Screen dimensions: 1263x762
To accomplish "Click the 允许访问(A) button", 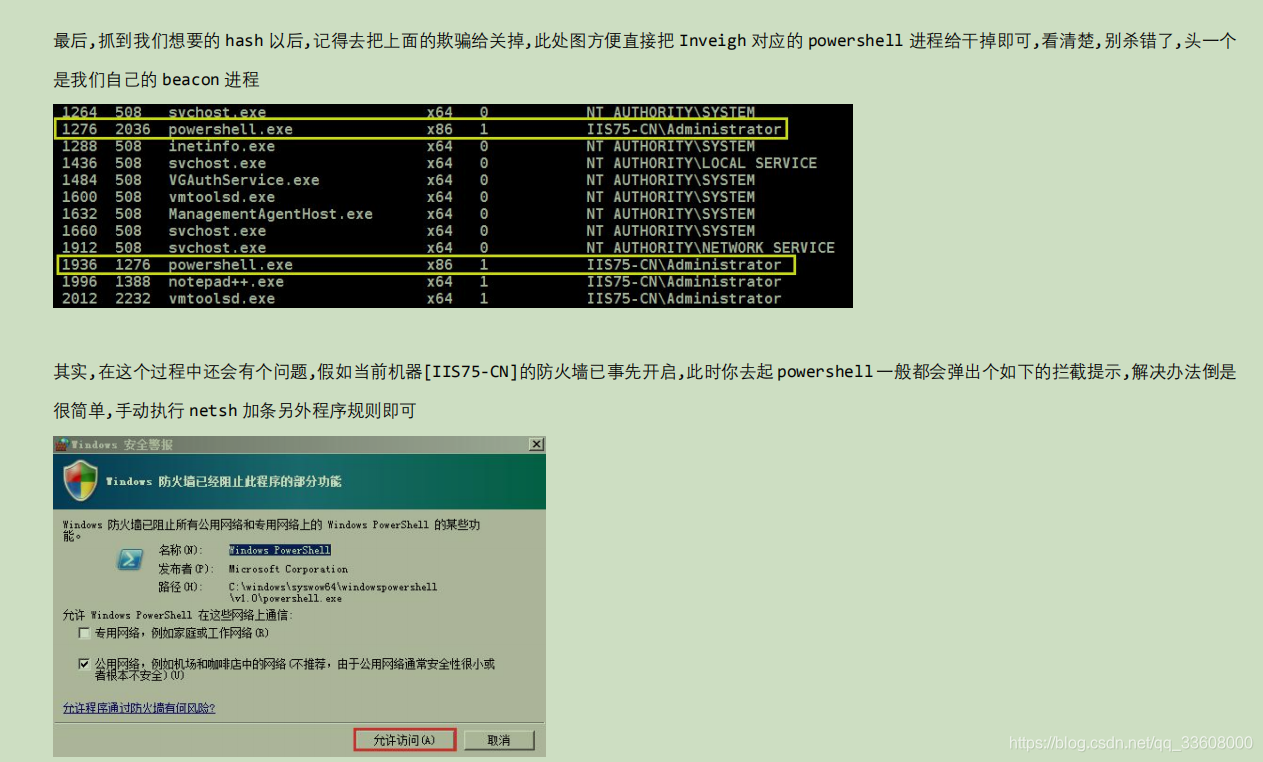I will (x=405, y=740).
